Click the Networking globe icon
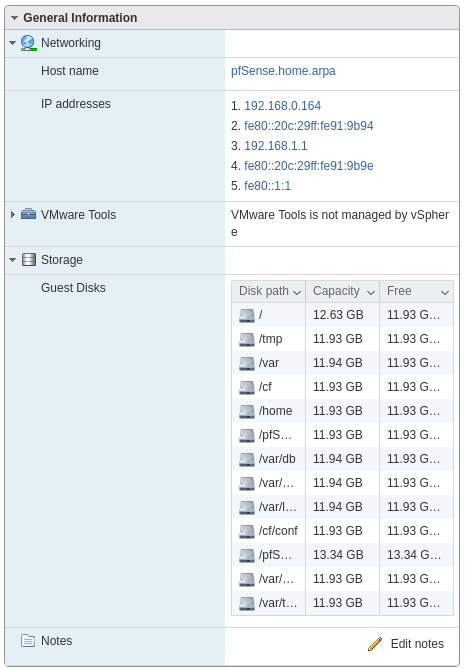Viewport: 465px width, 669px height. pos(29,43)
